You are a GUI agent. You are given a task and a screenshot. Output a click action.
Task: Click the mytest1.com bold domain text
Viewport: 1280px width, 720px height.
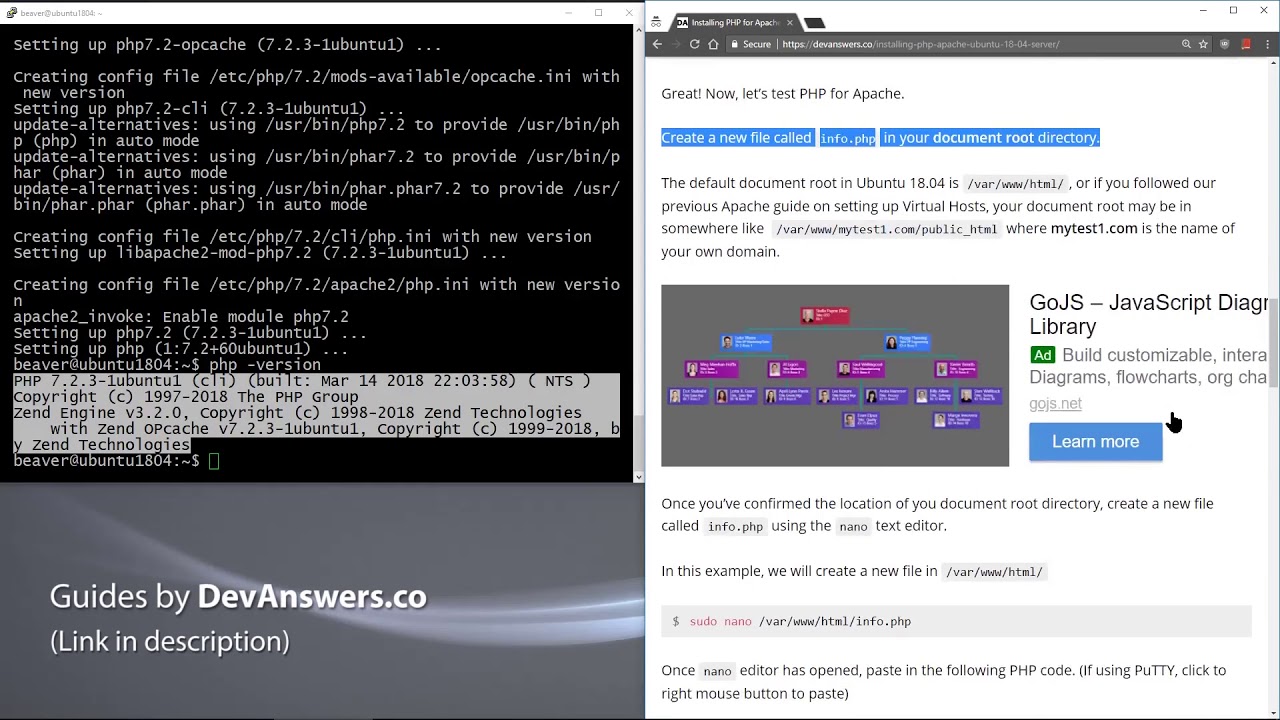[x=1094, y=228]
